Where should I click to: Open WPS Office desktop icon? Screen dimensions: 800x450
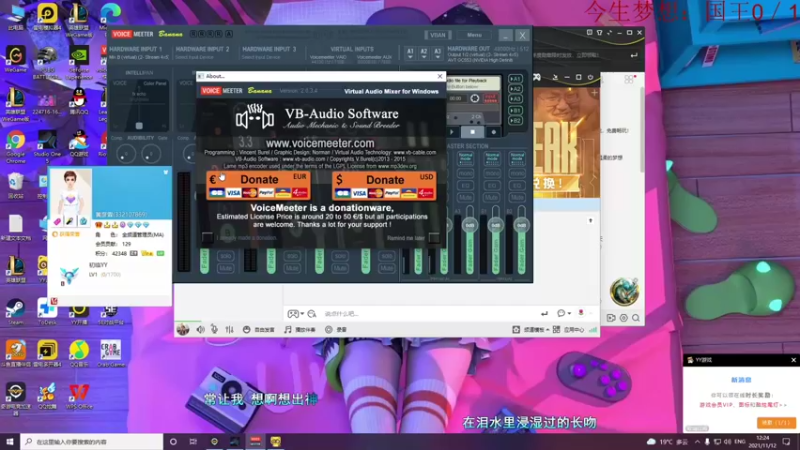tap(79, 396)
